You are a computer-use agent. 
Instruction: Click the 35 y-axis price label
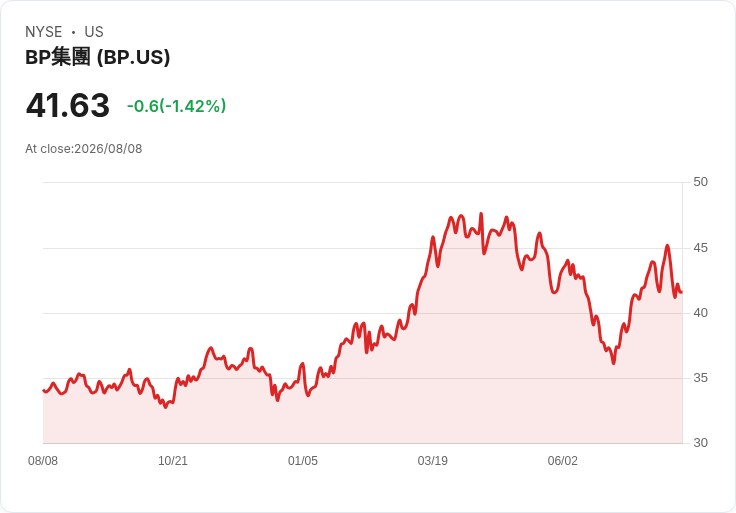tap(700, 378)
